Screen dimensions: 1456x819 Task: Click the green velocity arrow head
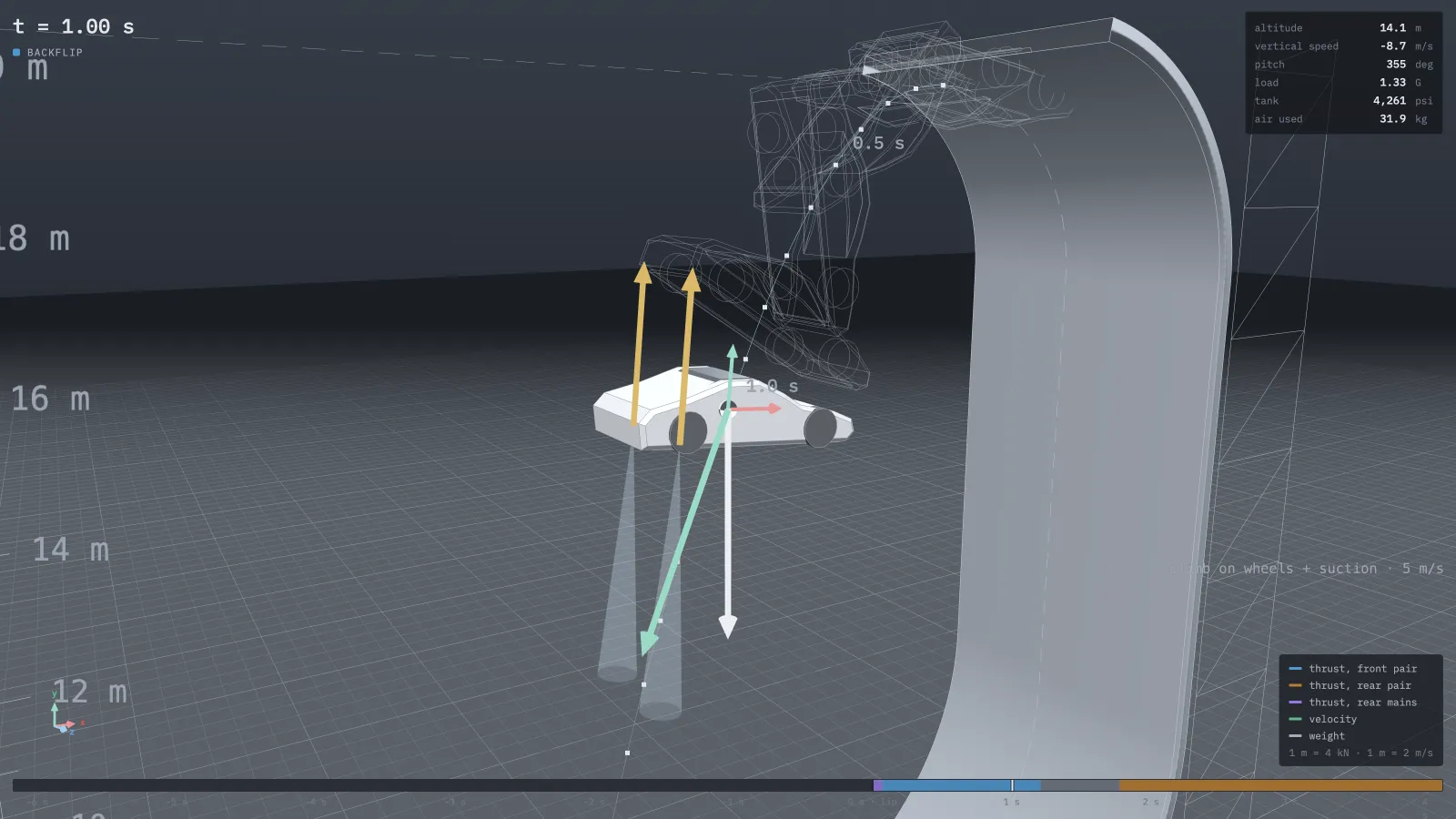(x=647, y=642)
